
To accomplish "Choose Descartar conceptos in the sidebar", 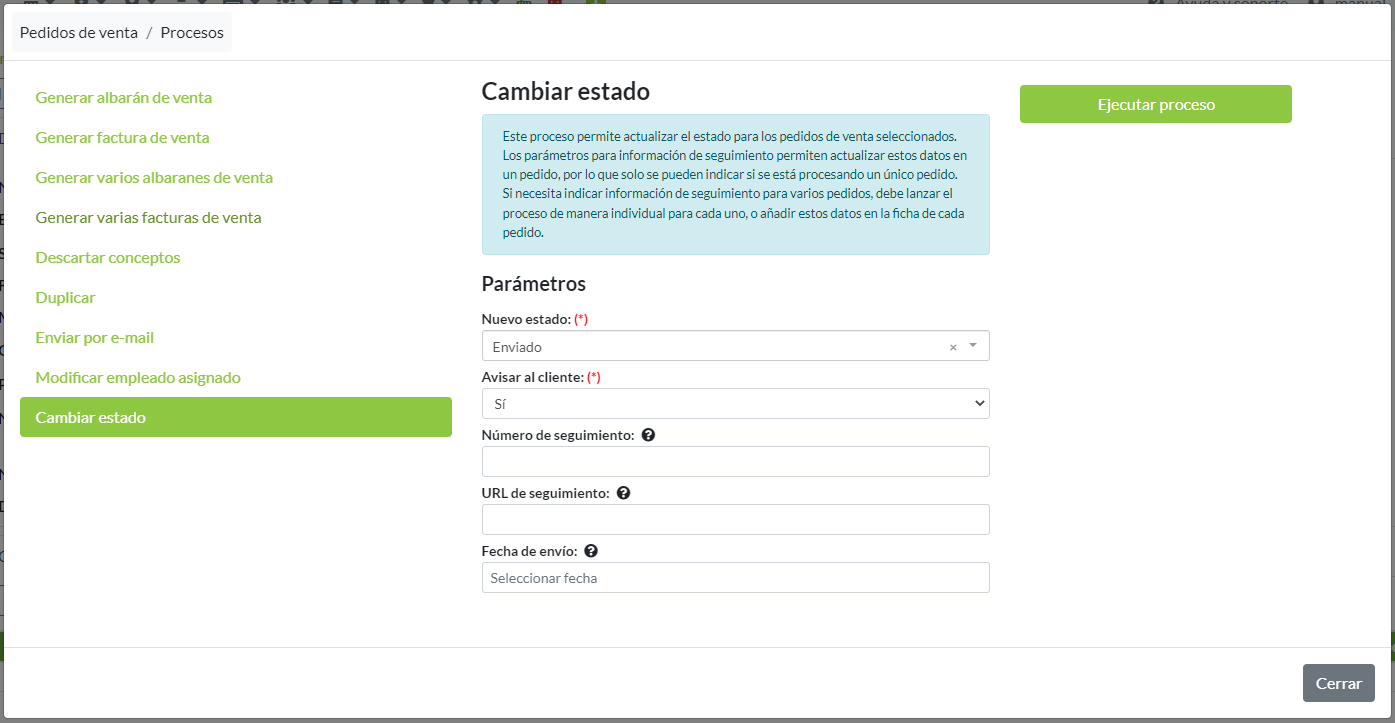I will pyautogui.click(x=108, y=258).
